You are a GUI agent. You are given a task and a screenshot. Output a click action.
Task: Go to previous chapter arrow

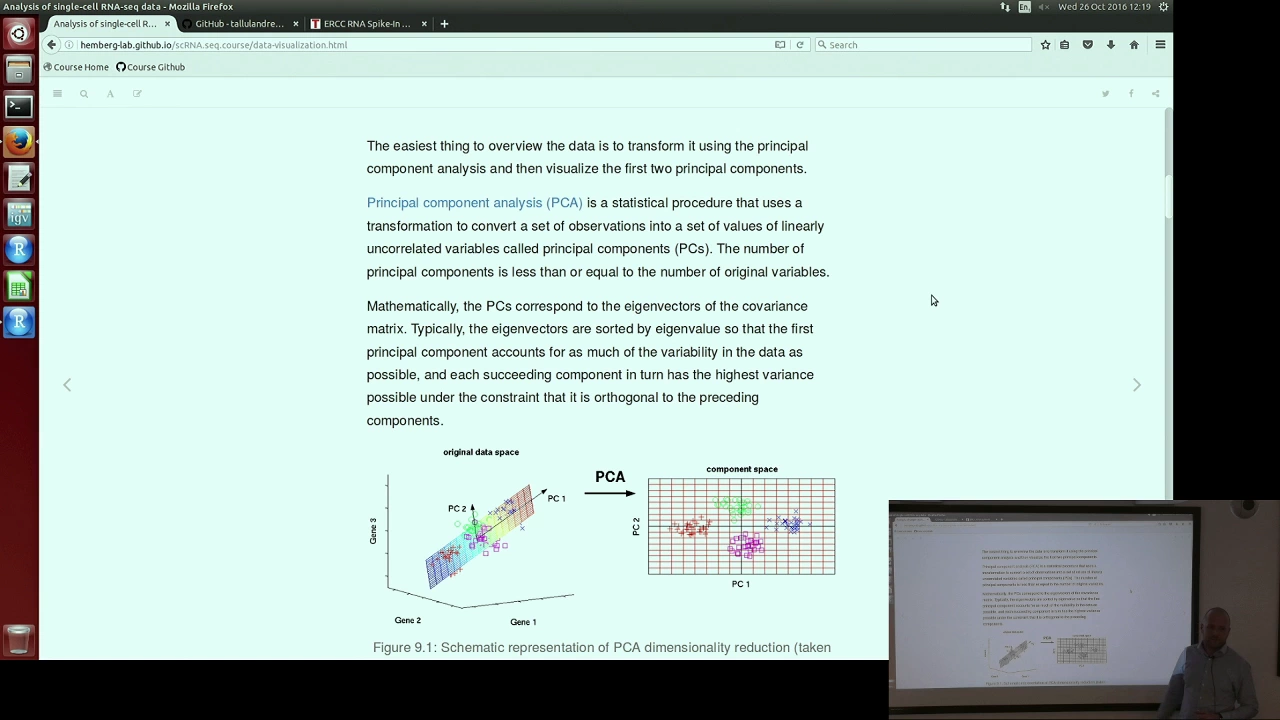[x=67, y=384]
